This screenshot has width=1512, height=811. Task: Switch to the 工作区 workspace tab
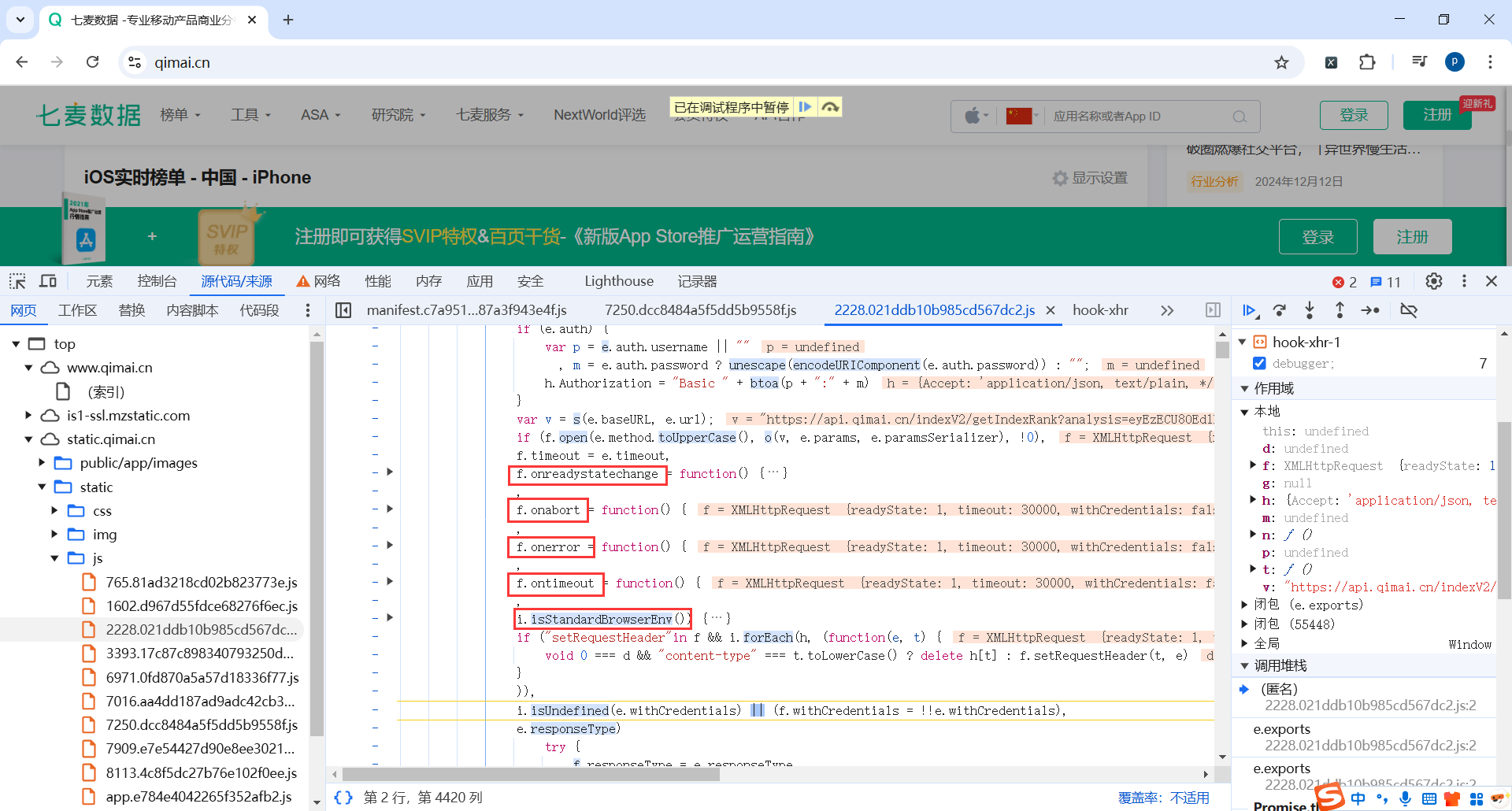pos(77,310)
